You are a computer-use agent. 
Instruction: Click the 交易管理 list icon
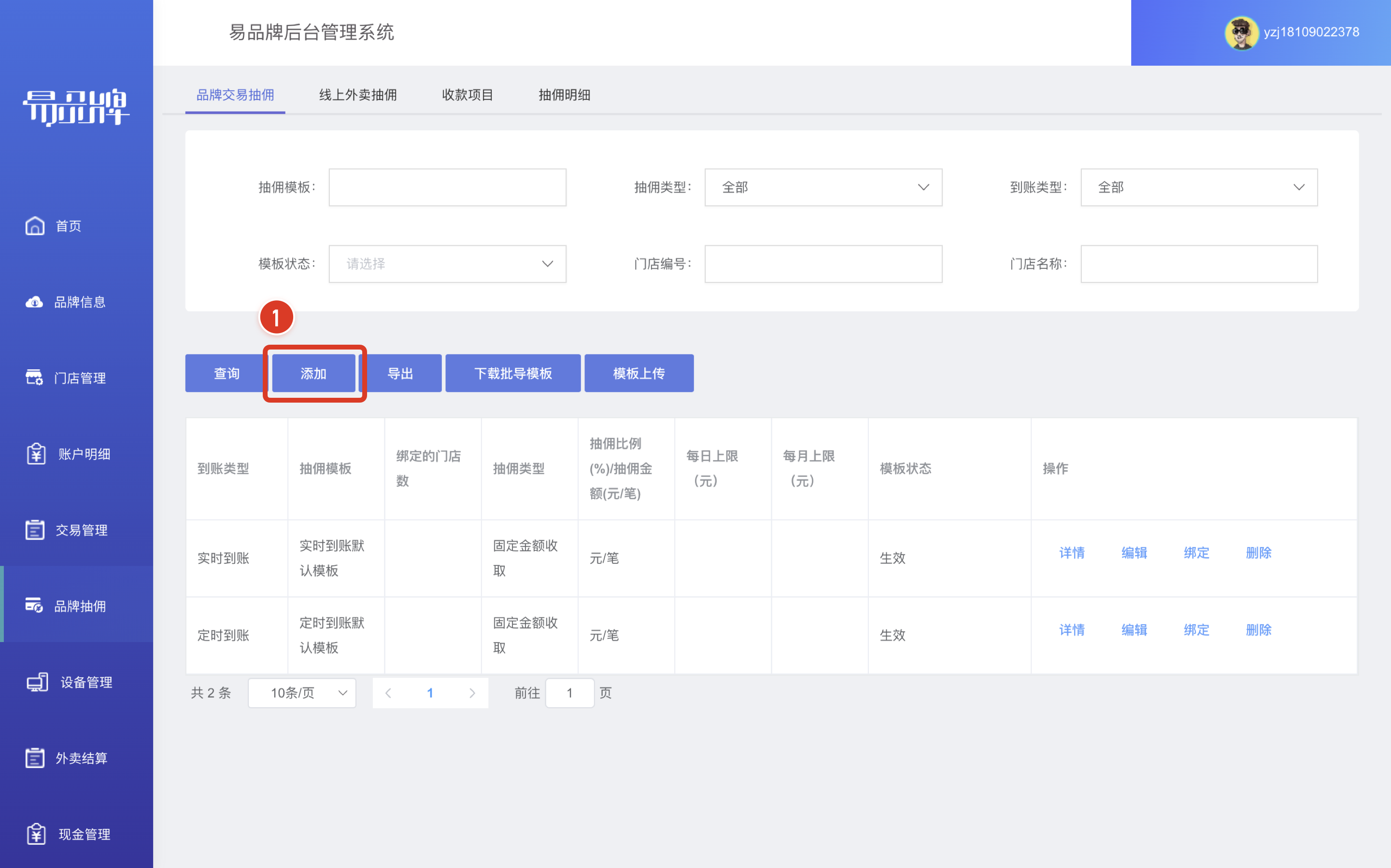click(34, 530)
